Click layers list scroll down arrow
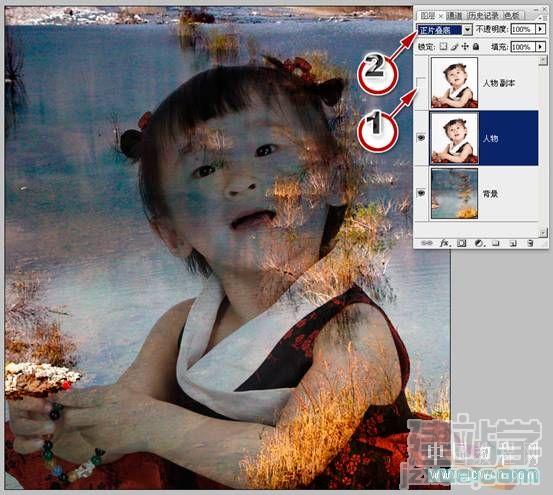 click(543, 233)
